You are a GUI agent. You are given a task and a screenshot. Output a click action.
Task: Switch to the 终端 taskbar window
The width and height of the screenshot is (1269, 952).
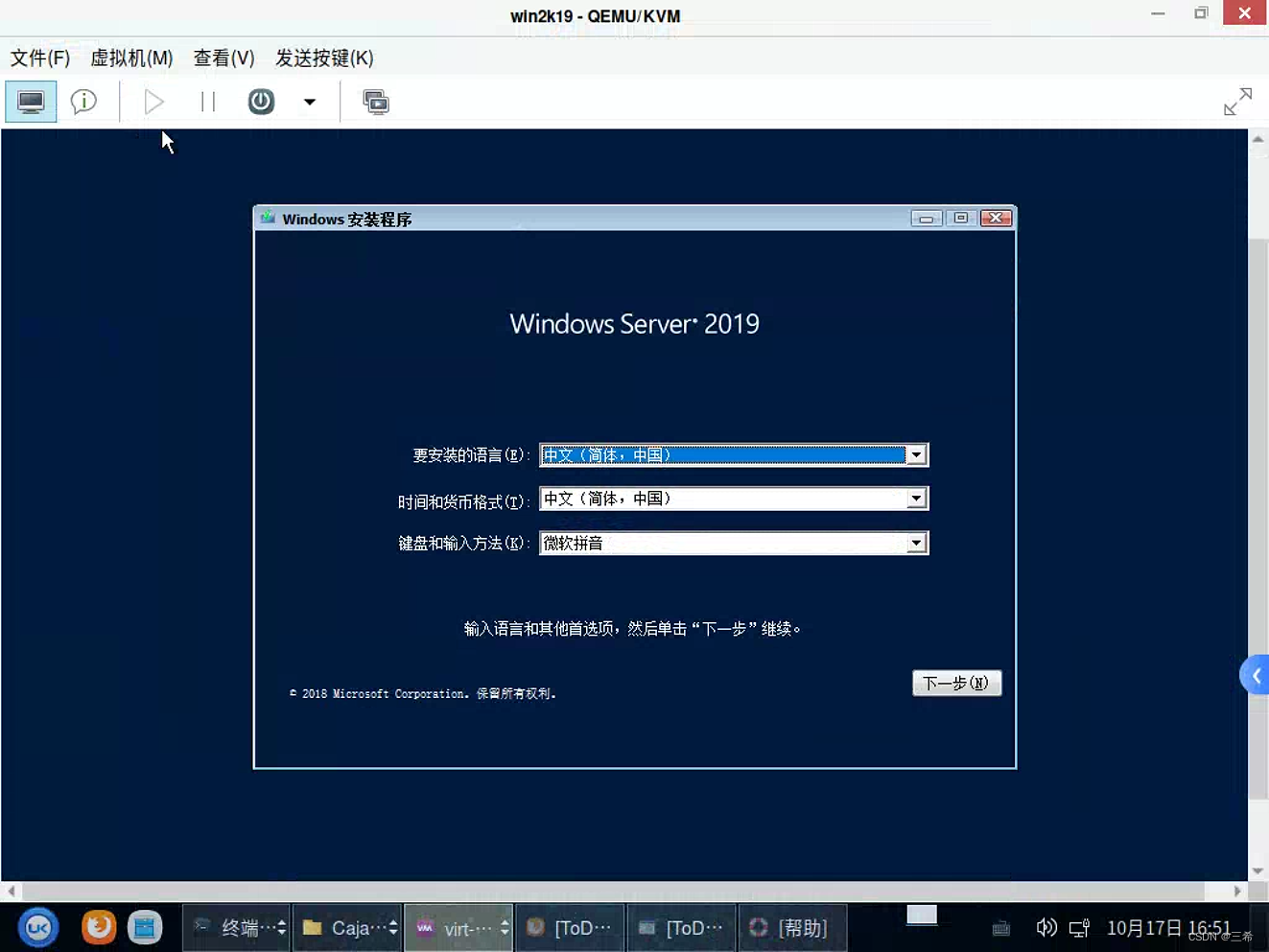[237, 927]
